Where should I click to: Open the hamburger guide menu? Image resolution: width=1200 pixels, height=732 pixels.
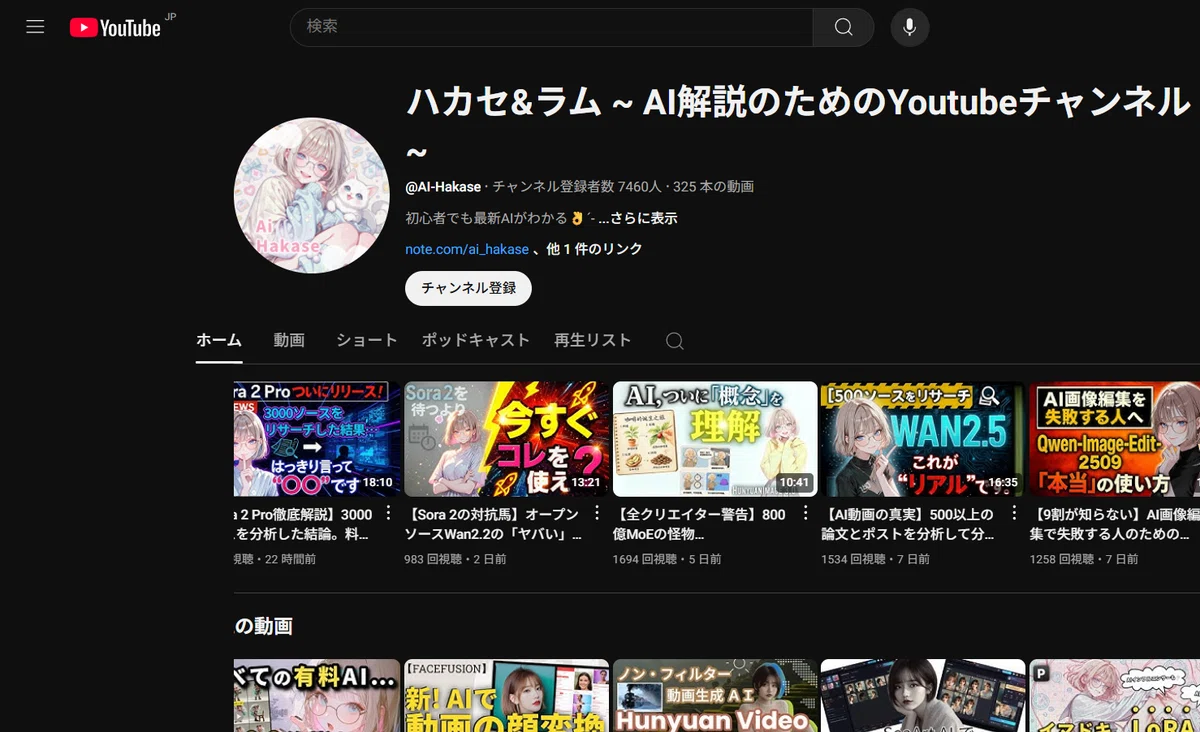[x=35, y=27]
